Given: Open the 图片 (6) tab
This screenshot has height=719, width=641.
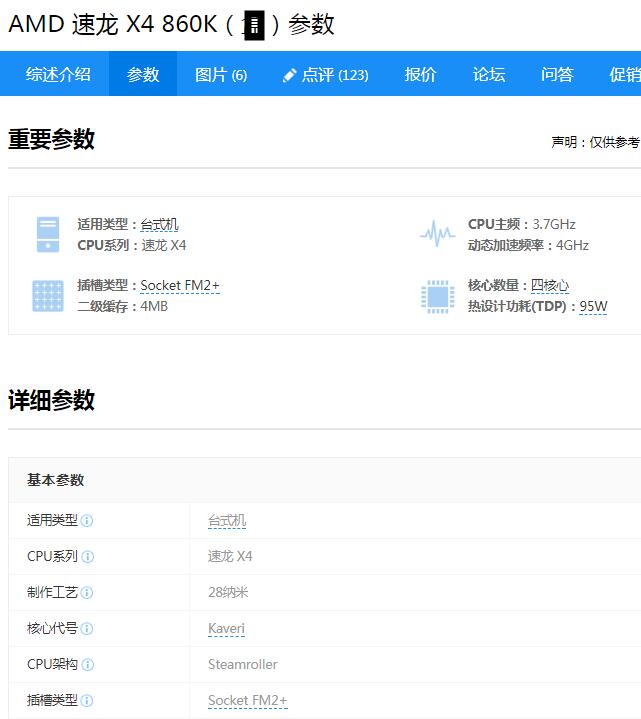Looking at the screenshot, I should (x=221, y=74).
